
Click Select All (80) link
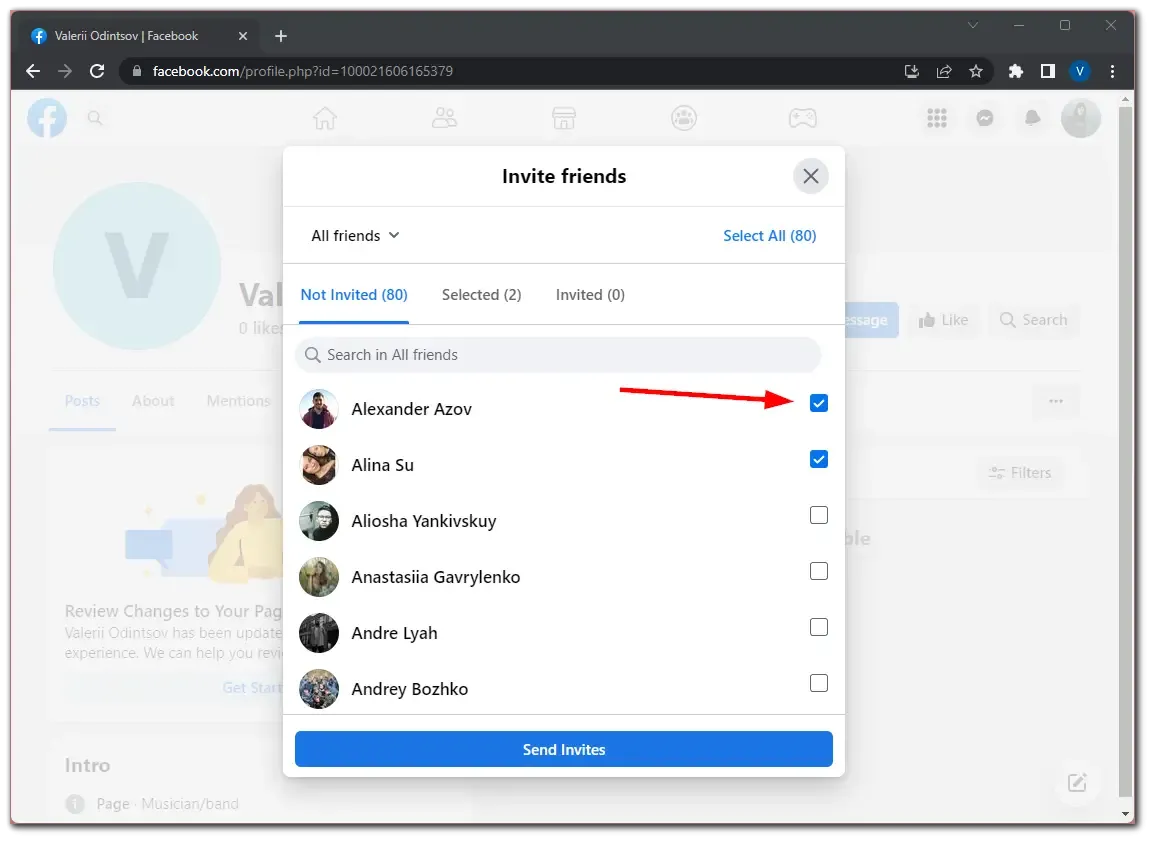pos(769,236)
